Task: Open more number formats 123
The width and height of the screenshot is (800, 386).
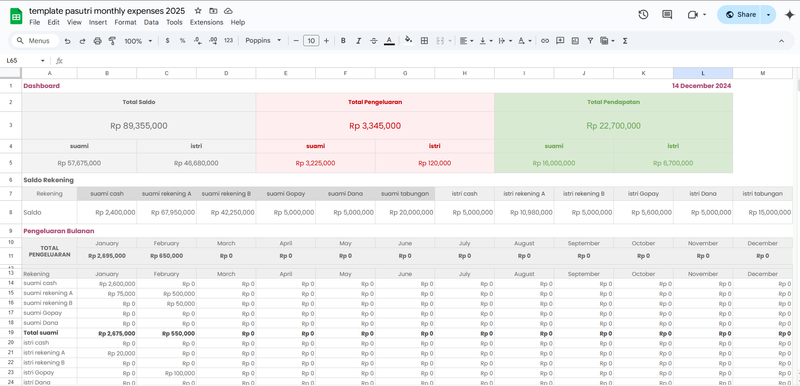Action: tap(229, 41)
